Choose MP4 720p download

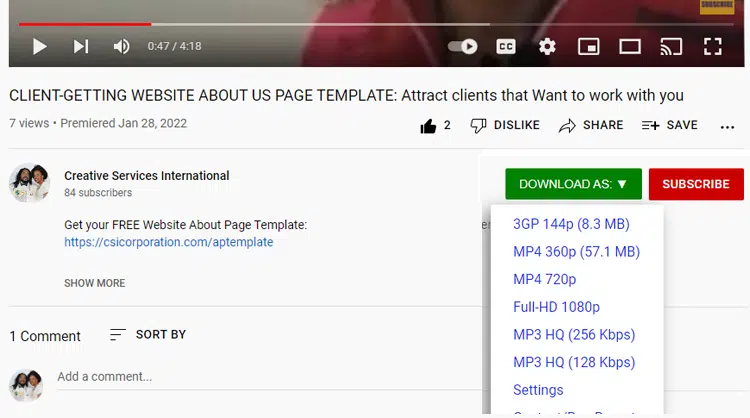pyautogui.click(x=544, y=279)
